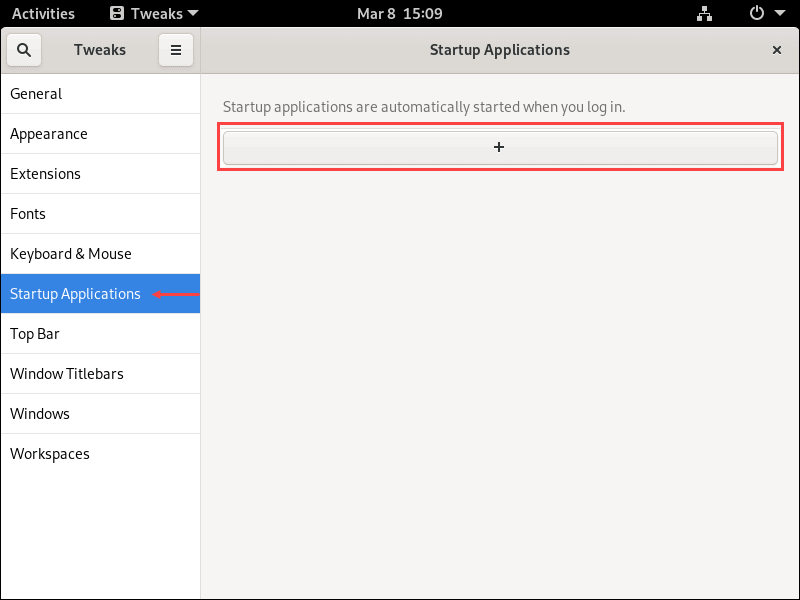Open the network status icon in top bar
Image resolution: width=800 pixels, height=600 pixels.
tap(704, 14)
